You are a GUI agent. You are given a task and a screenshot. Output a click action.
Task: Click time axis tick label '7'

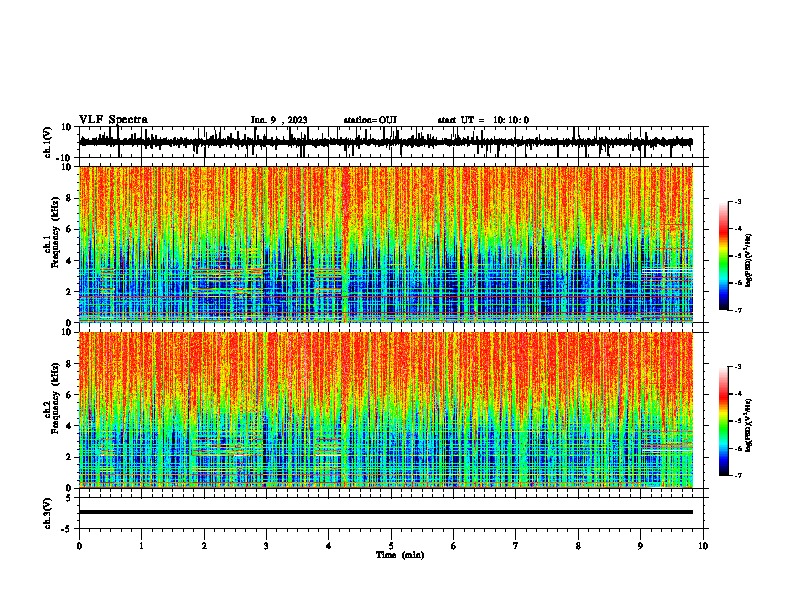point(516,546)
